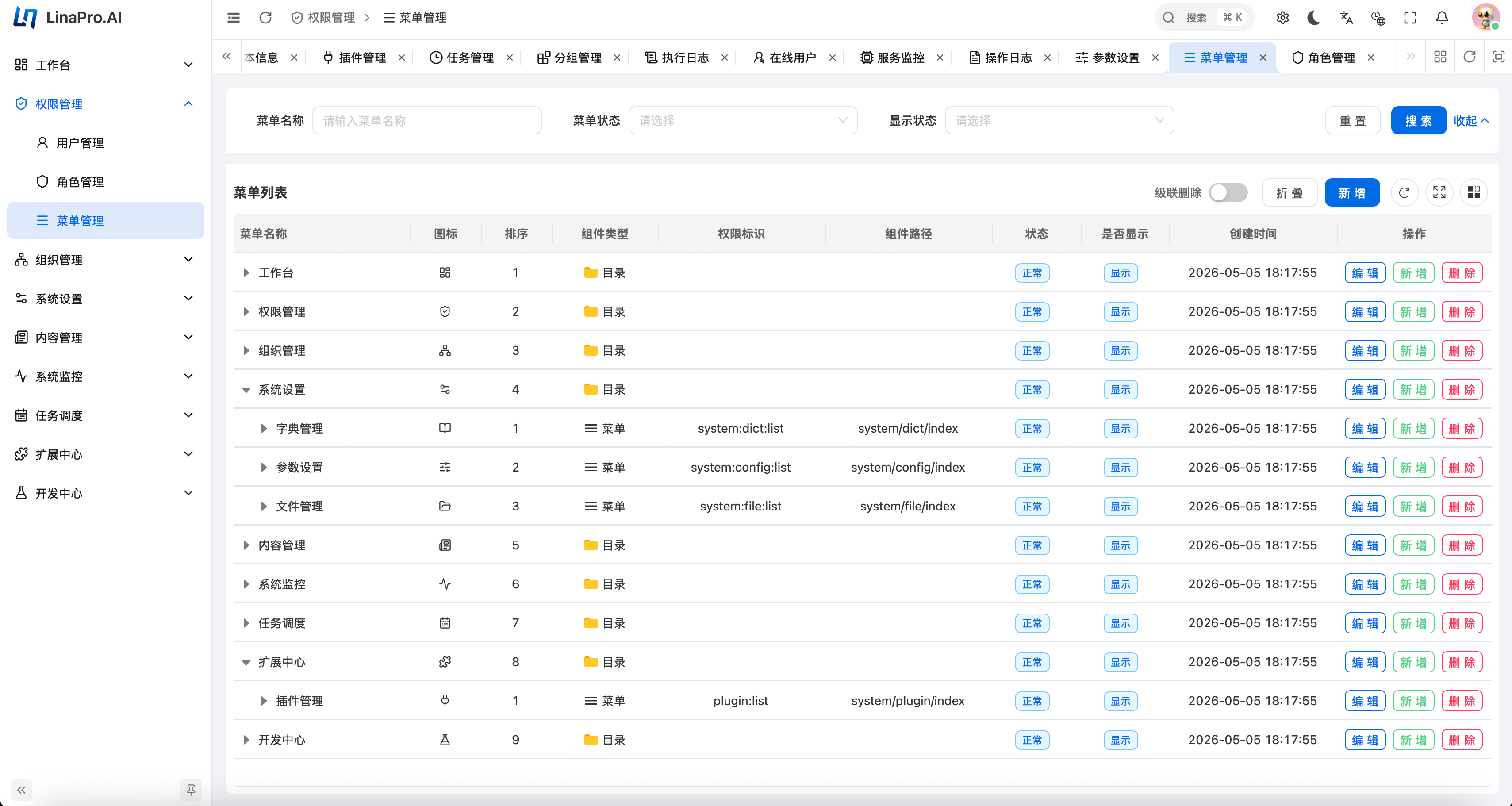
Task: Switch to the 参数设置 tab
Action: (x=1108, y=58)
